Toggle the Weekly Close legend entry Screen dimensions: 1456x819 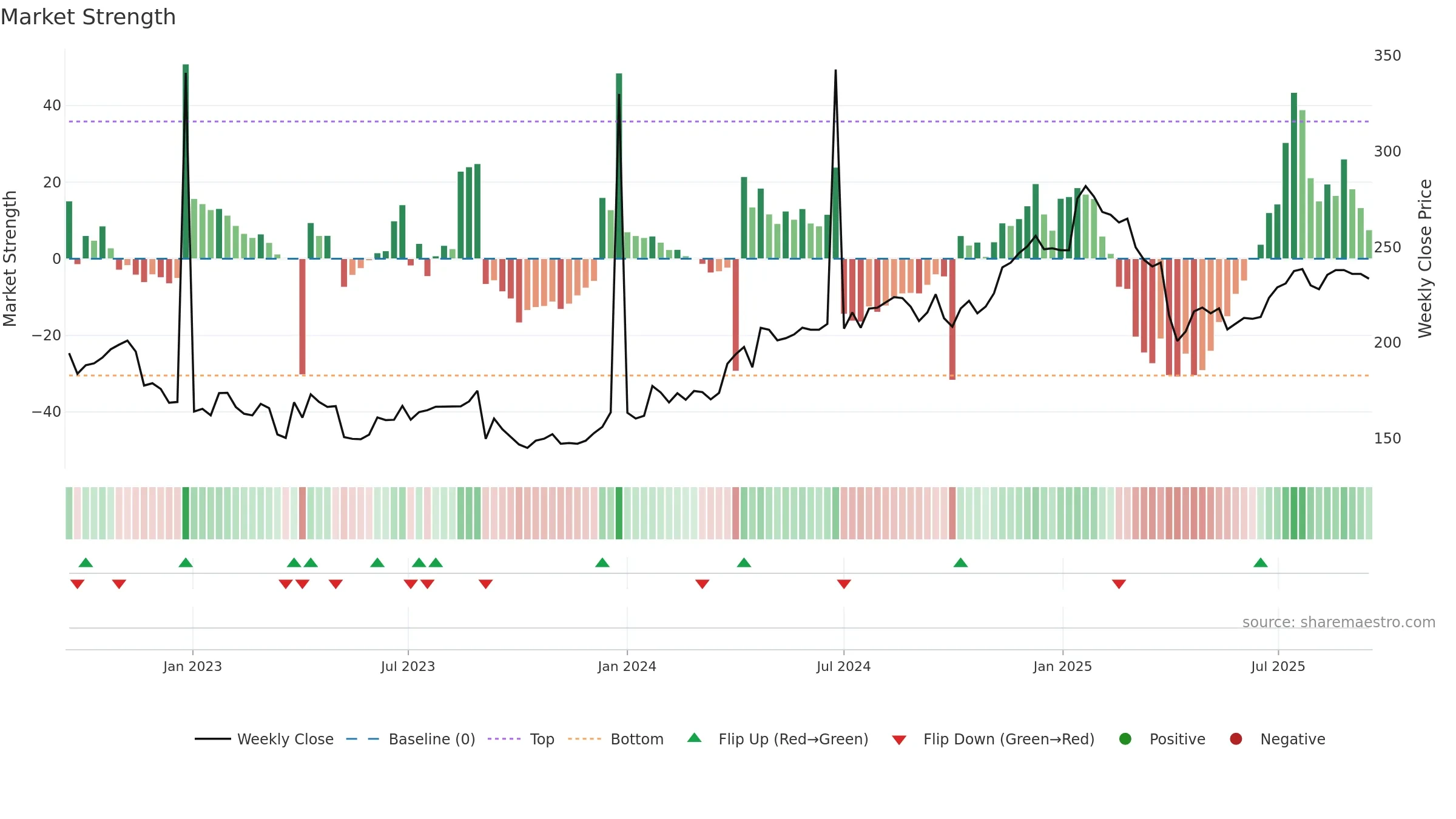264,739
